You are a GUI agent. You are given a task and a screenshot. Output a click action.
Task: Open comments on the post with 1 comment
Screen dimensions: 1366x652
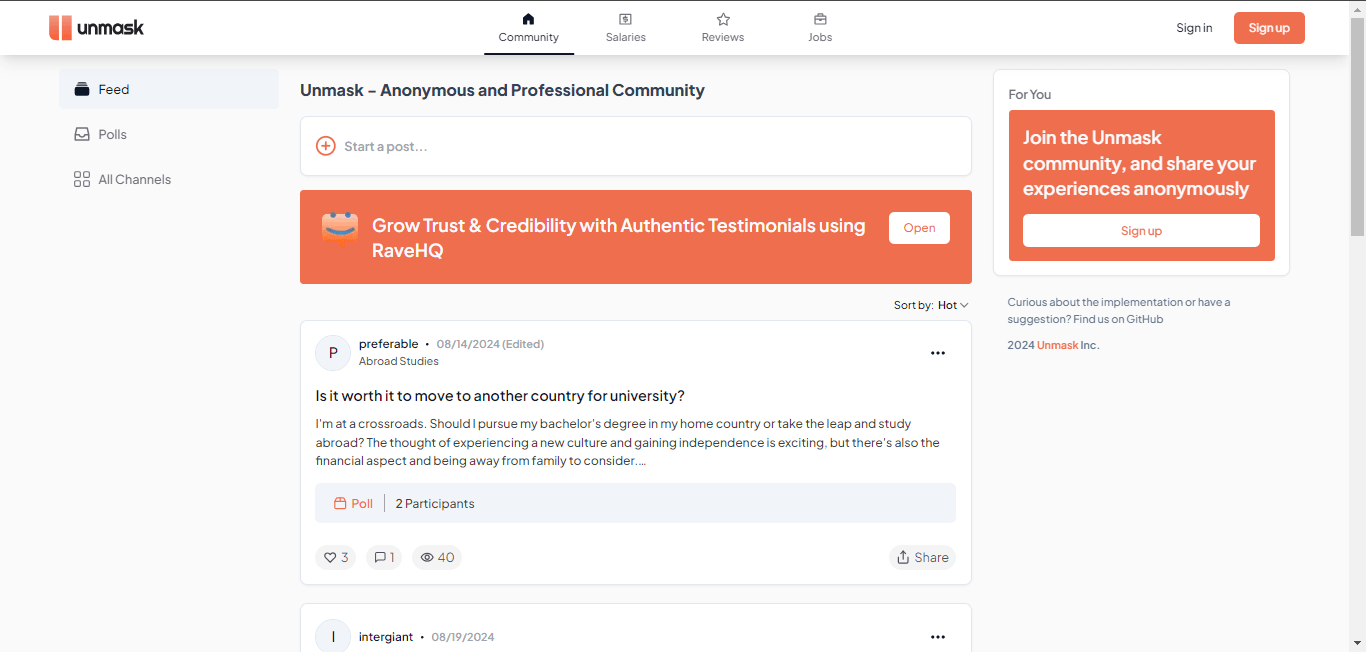(x=384, y=557)
